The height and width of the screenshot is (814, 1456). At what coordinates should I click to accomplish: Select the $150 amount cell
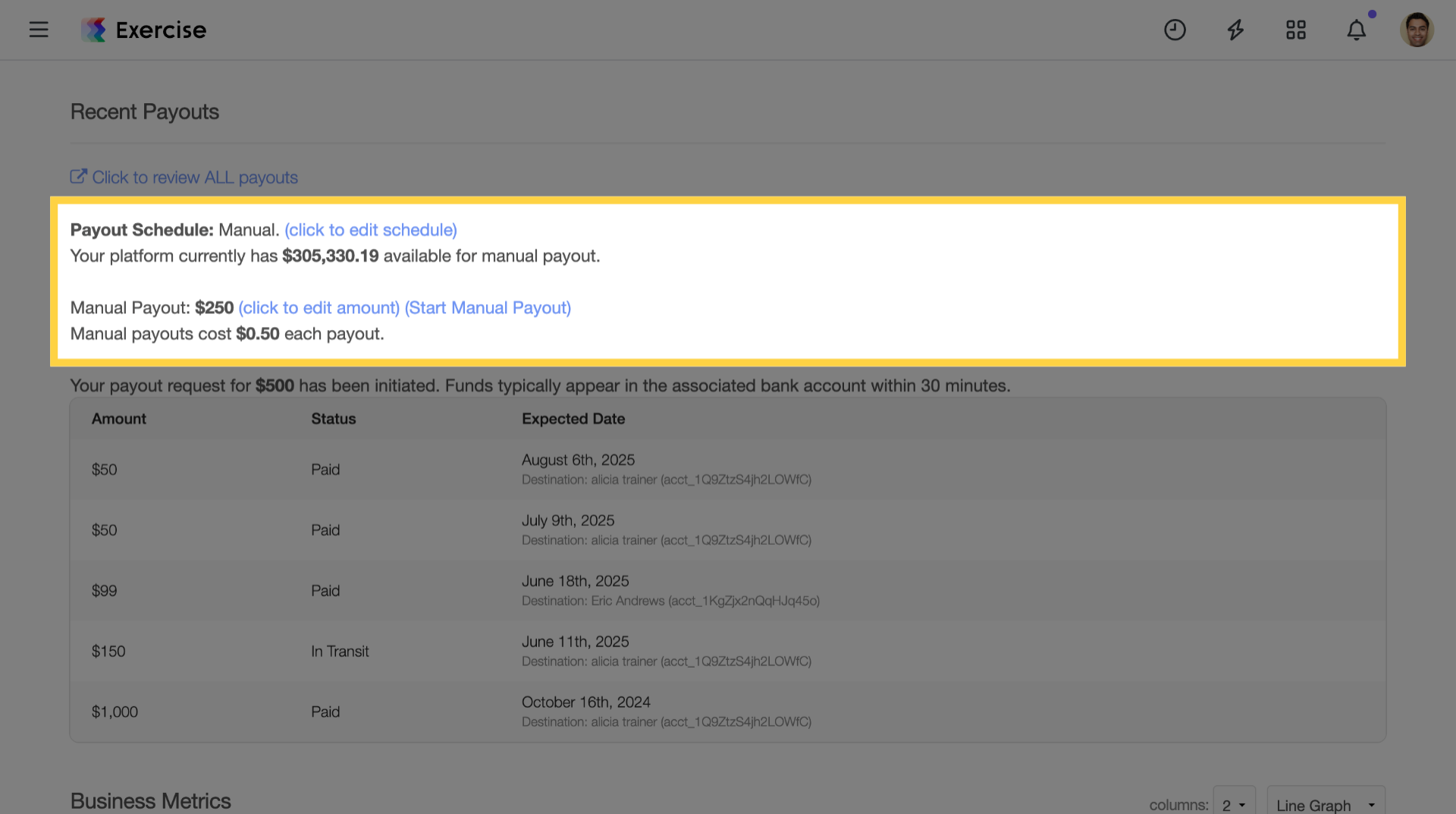(x=108, y=652)
